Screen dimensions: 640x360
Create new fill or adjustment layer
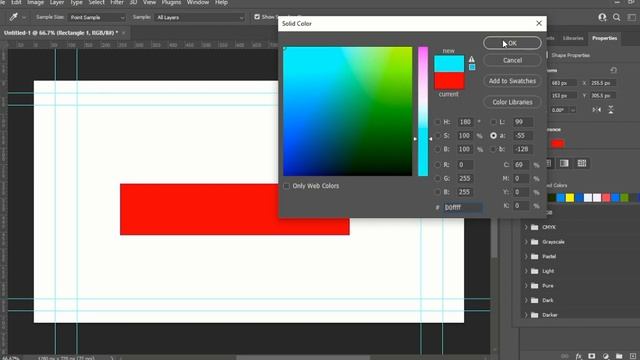[x=606, y=356]
